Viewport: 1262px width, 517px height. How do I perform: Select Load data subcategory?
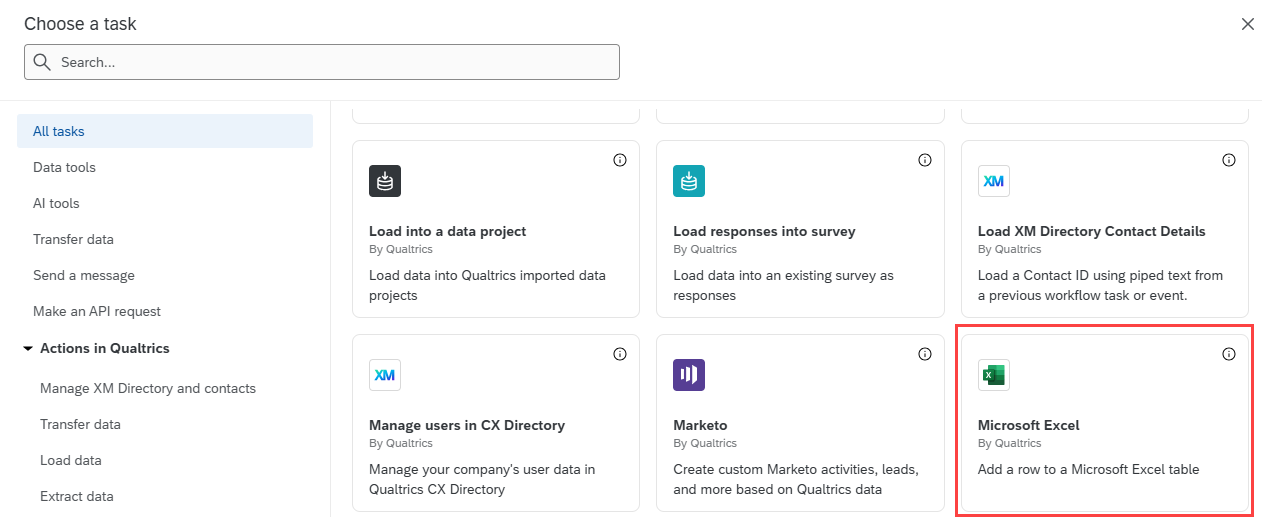(x=71, y=460)
